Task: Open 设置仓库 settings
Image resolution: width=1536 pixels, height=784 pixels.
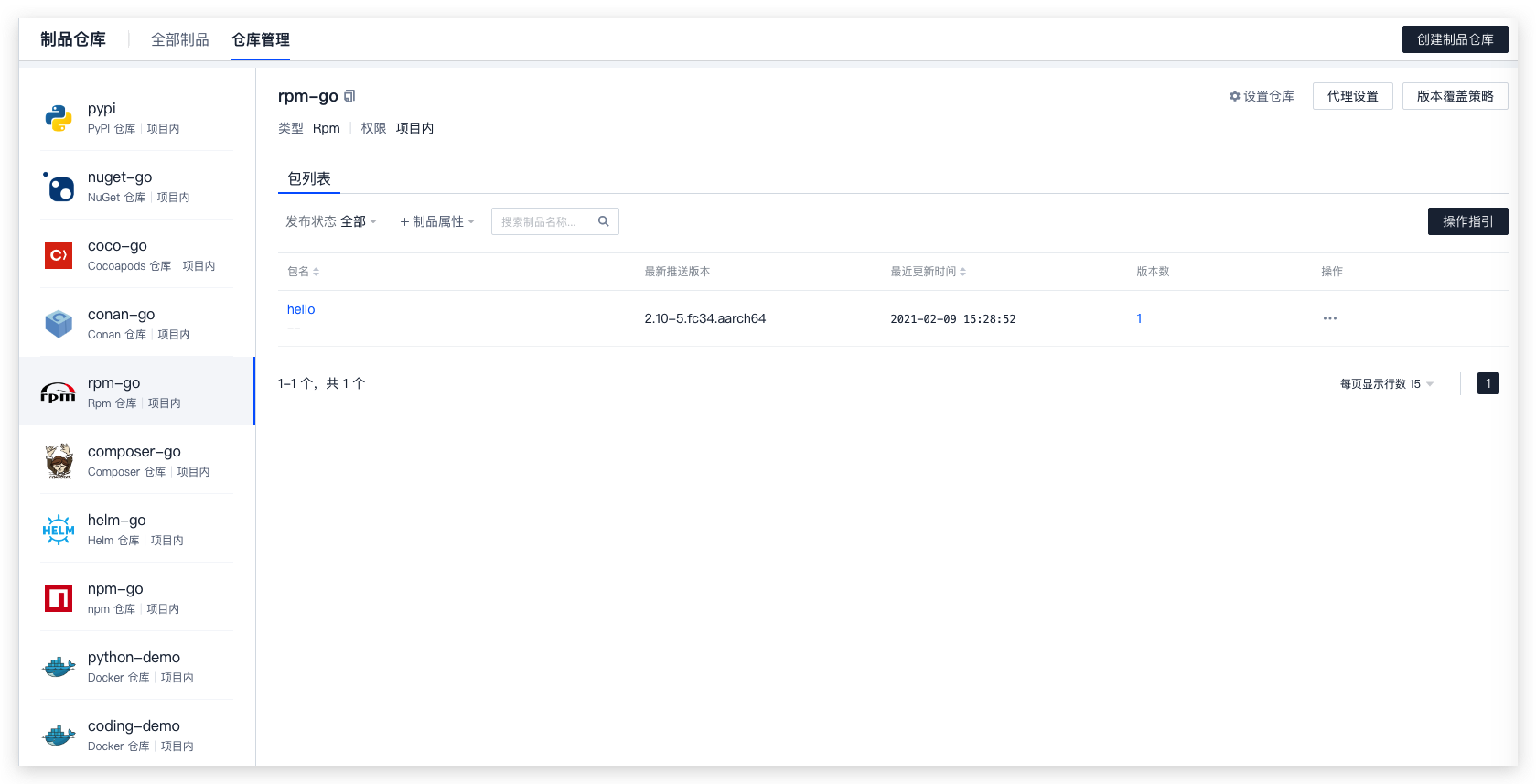Action: pyautogui.click(x=1262, y=96)
